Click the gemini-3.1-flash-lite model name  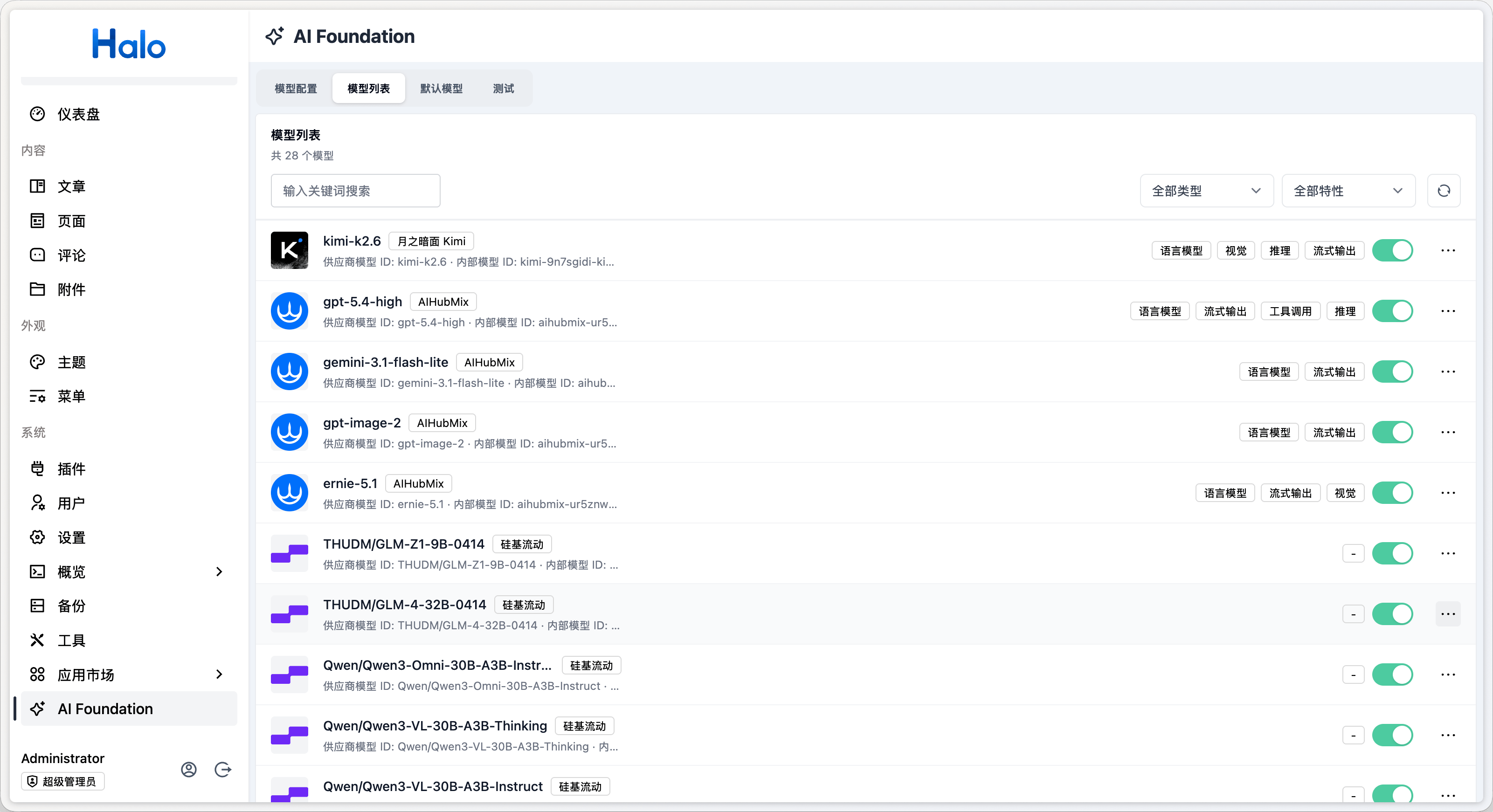point(386,362)
